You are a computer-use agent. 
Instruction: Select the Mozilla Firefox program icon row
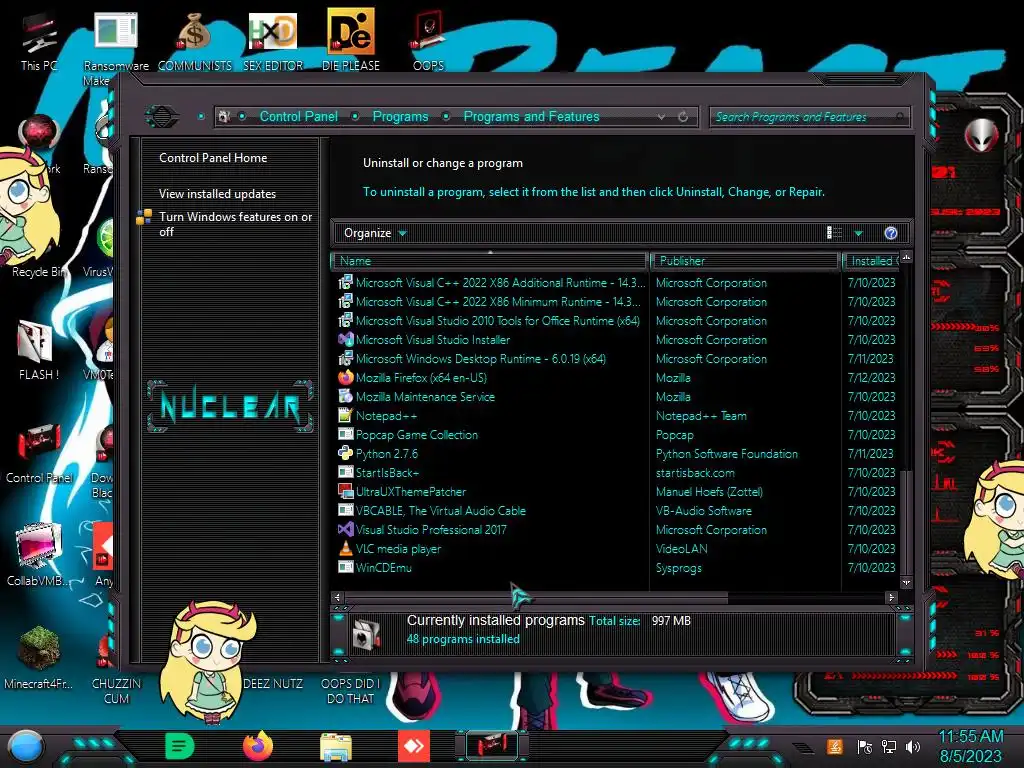[490, 377]
